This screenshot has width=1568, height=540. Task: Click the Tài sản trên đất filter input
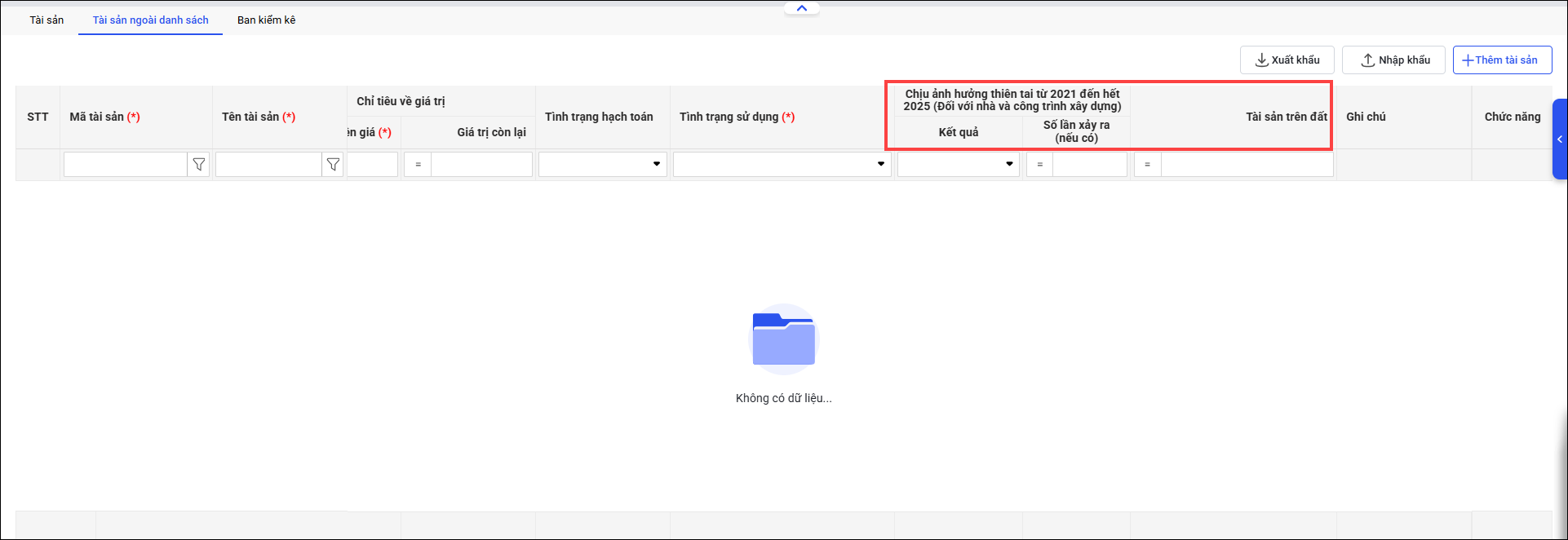(1247, 165)
